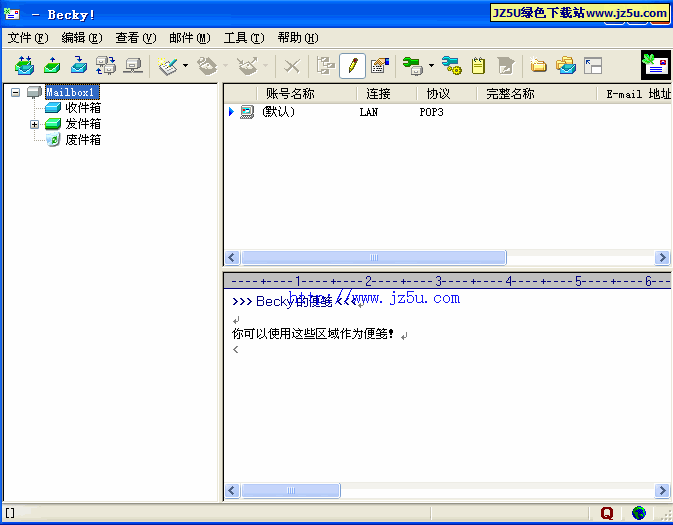Click the 连接 column header

tap(387, 94)
